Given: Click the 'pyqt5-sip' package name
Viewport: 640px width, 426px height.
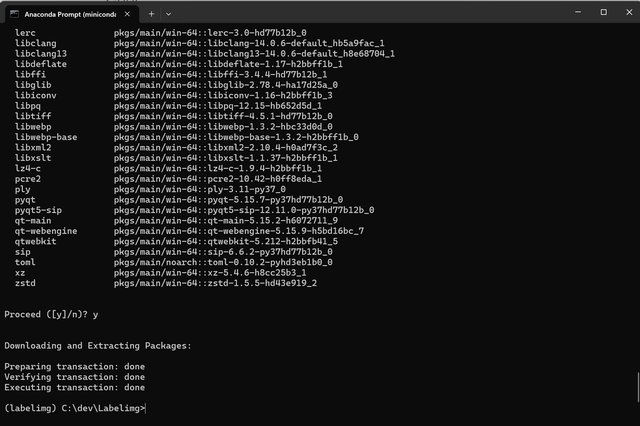Looking at the screenshot, I should pos(38,210).
